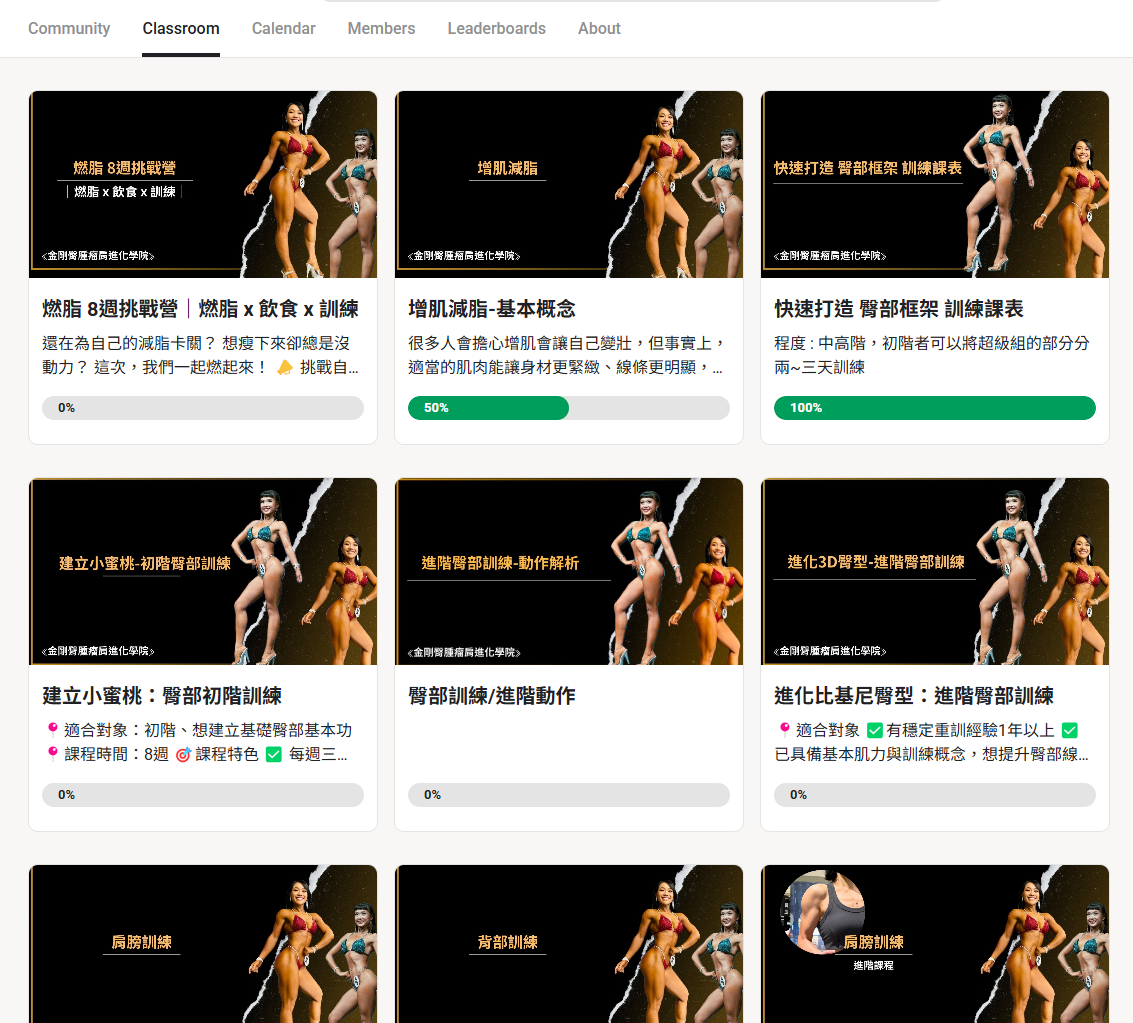The image size is (1133, 1023).
Task: Click 0% progress bar of 建立小蜜桃
Action: coord(203,795)
